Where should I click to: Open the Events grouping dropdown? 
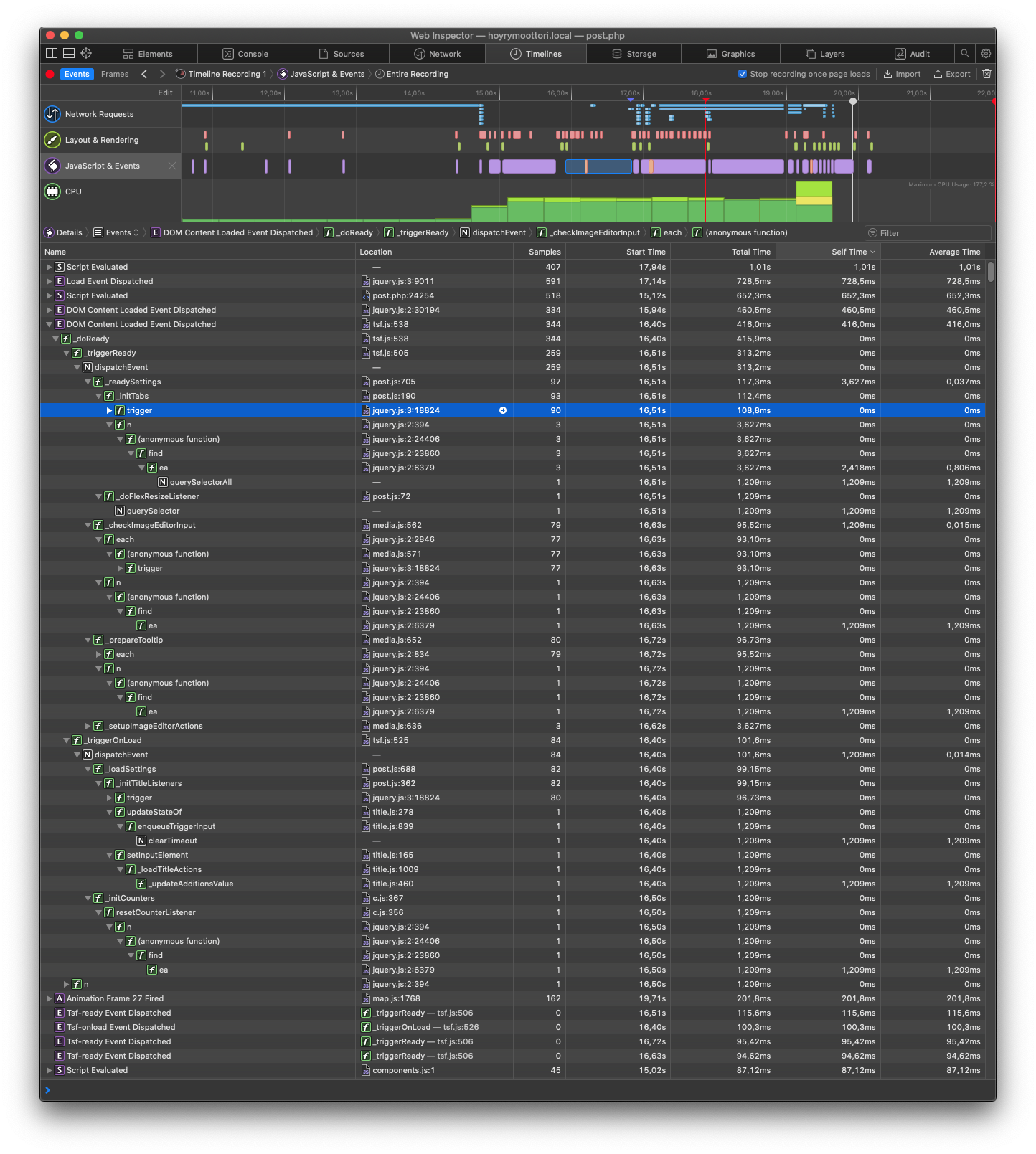click(116, 232)
